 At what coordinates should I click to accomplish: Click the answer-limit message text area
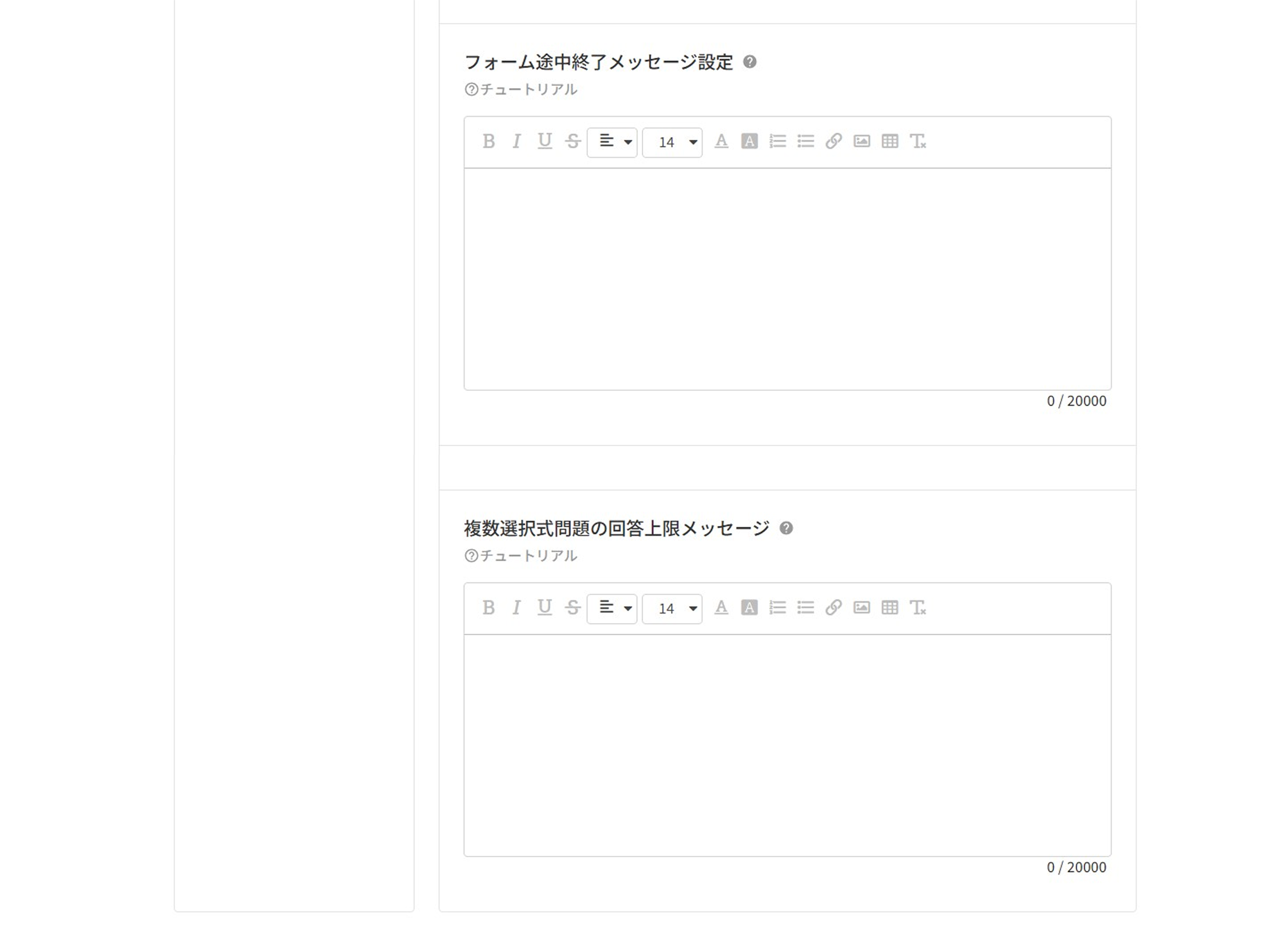coord(787,745)
